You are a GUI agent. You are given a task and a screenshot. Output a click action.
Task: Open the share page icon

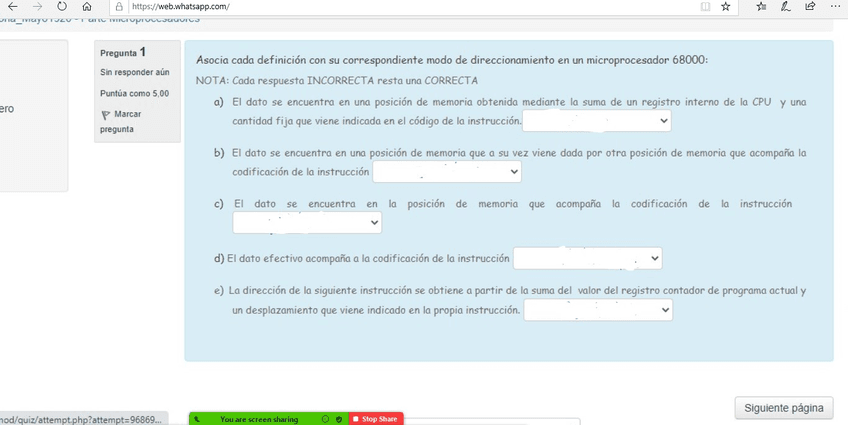[x=810, y=6]
